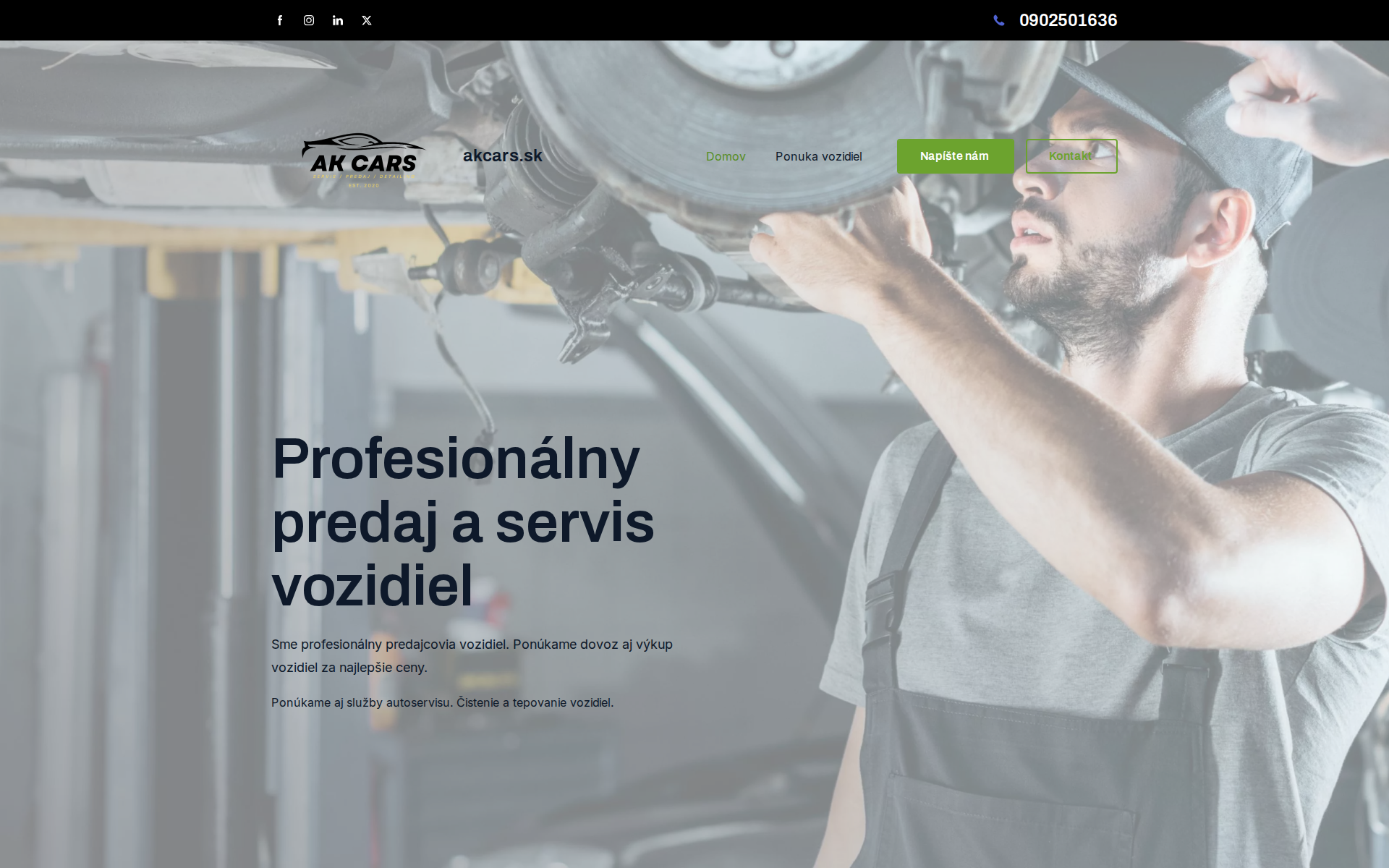This screenshot has height=868, width=1389.
Task: Click the Kontakt button
Action: tap(1071, 156)
